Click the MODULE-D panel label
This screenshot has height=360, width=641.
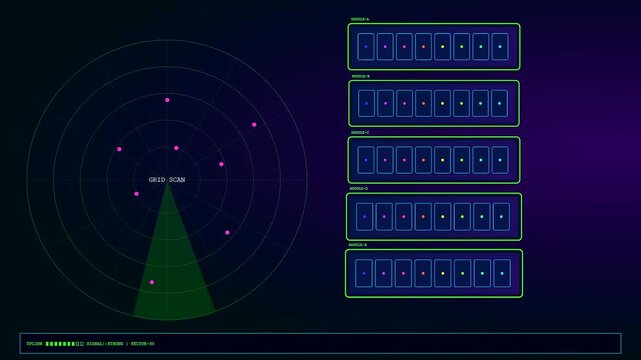coord(359,189)
